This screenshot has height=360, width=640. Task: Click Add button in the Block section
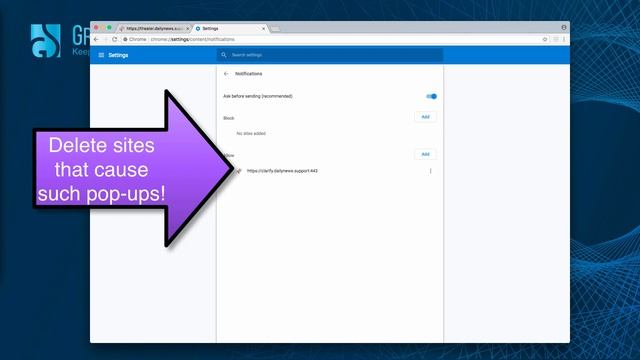tap(425, 117)
